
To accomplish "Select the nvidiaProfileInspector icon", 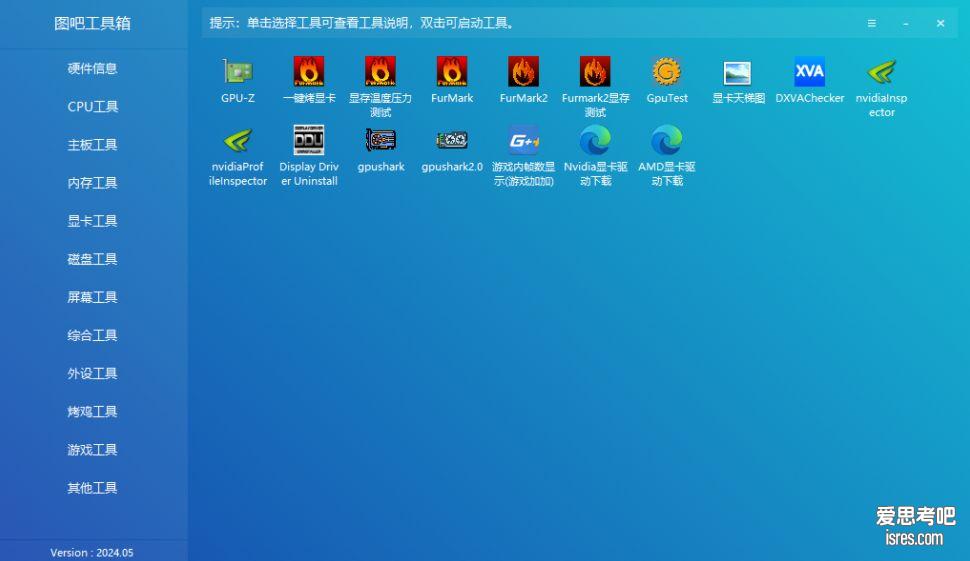I will coord(238,140).
